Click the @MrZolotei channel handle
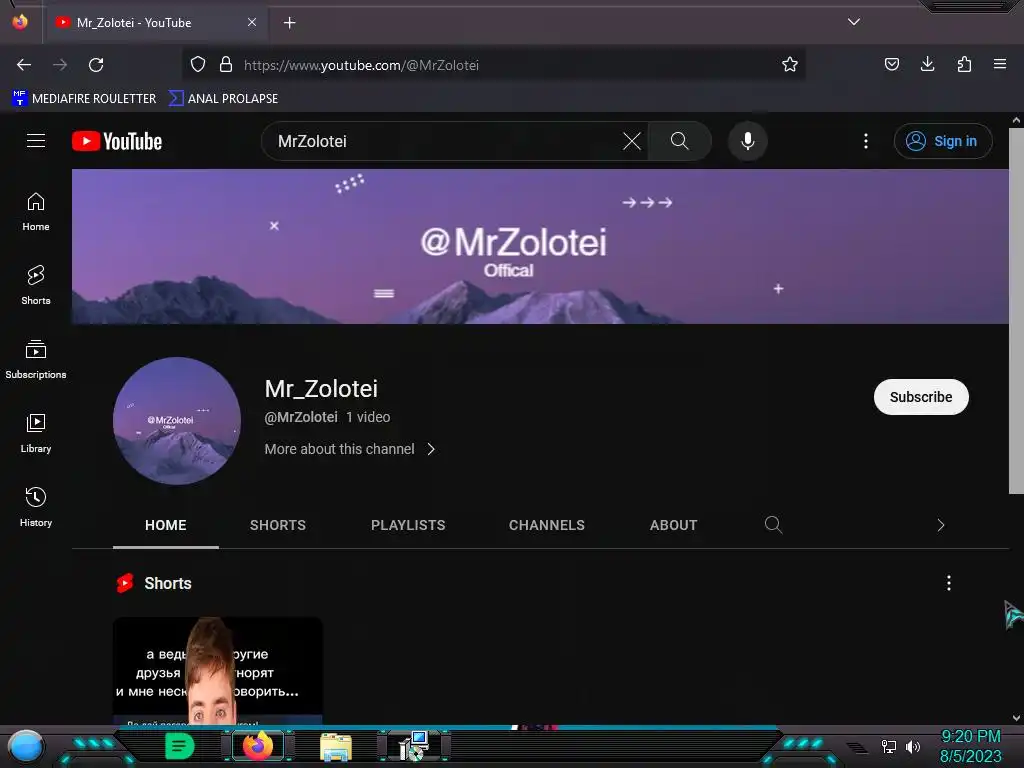 point(301,417)
